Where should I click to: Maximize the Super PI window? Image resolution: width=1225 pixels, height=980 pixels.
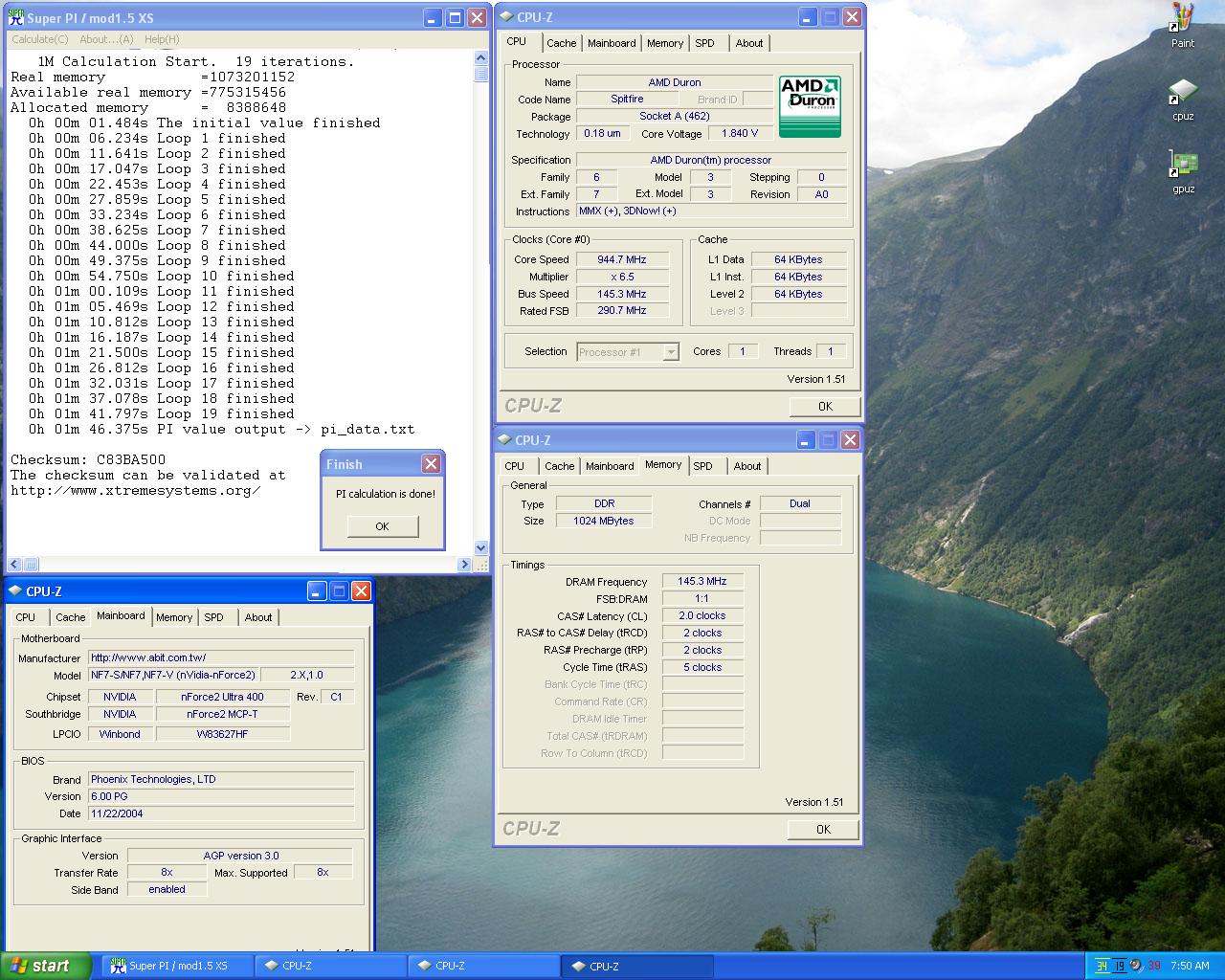coord(455,17)
